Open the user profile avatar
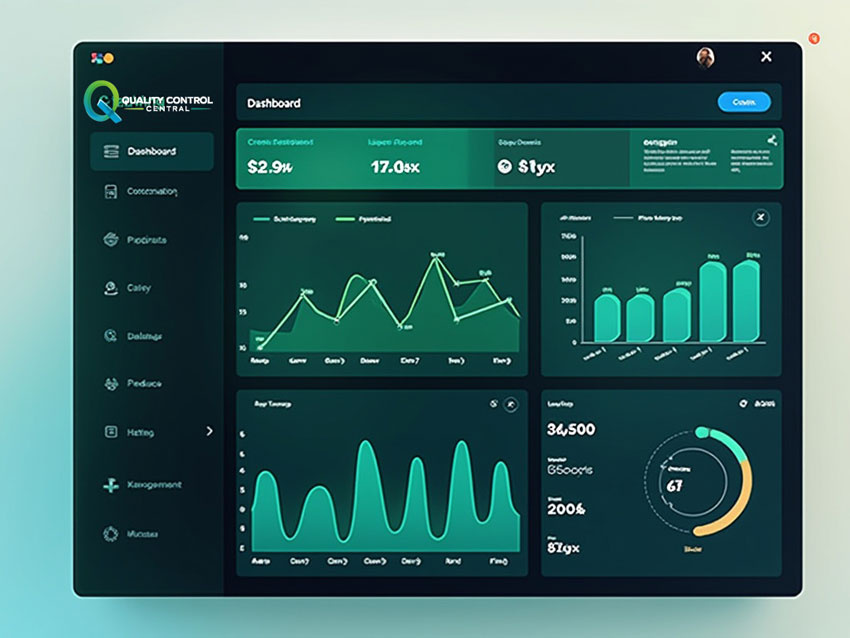850x638 pixels. [706, 57]
